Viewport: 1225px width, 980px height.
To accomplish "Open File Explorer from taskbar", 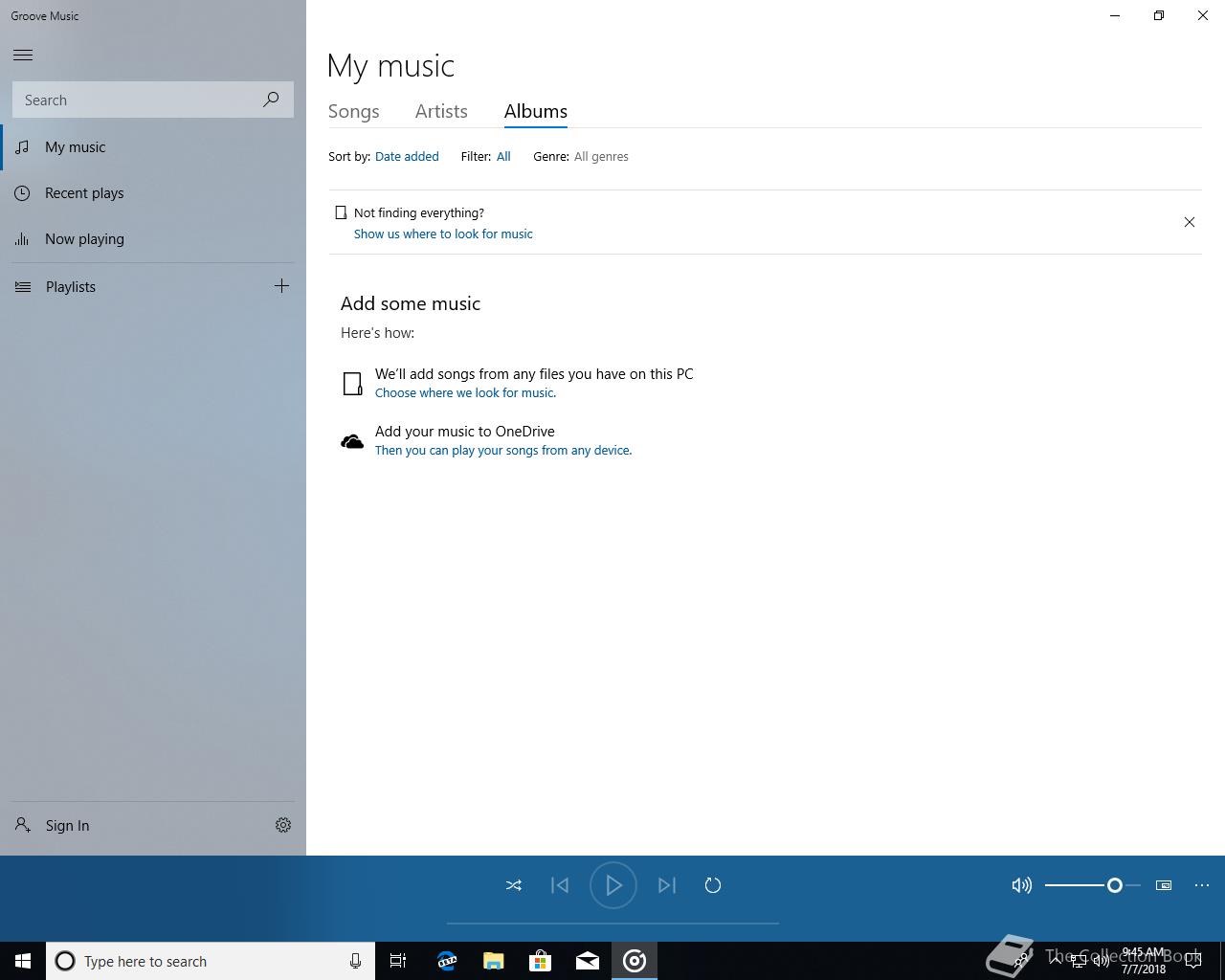I will pyautogui.click(x=493, y=961).
